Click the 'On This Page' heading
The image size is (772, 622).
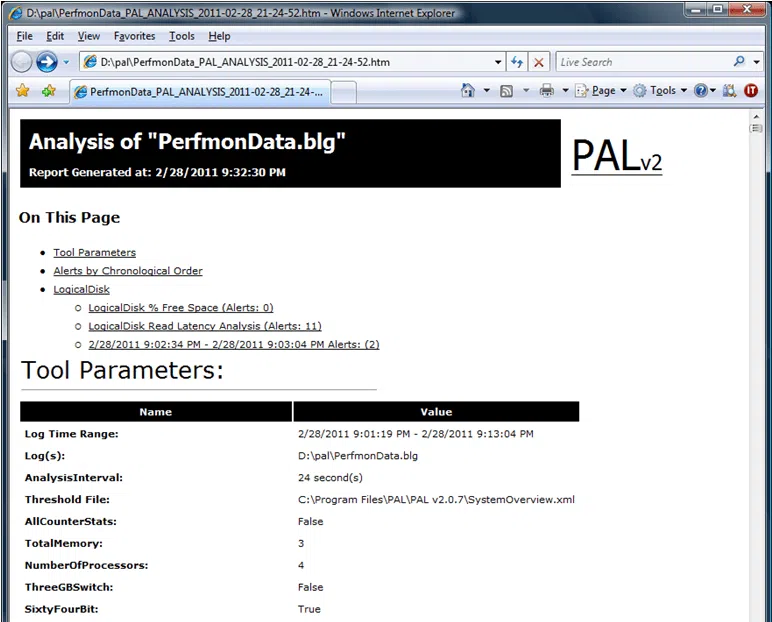(x=69, y=218)
